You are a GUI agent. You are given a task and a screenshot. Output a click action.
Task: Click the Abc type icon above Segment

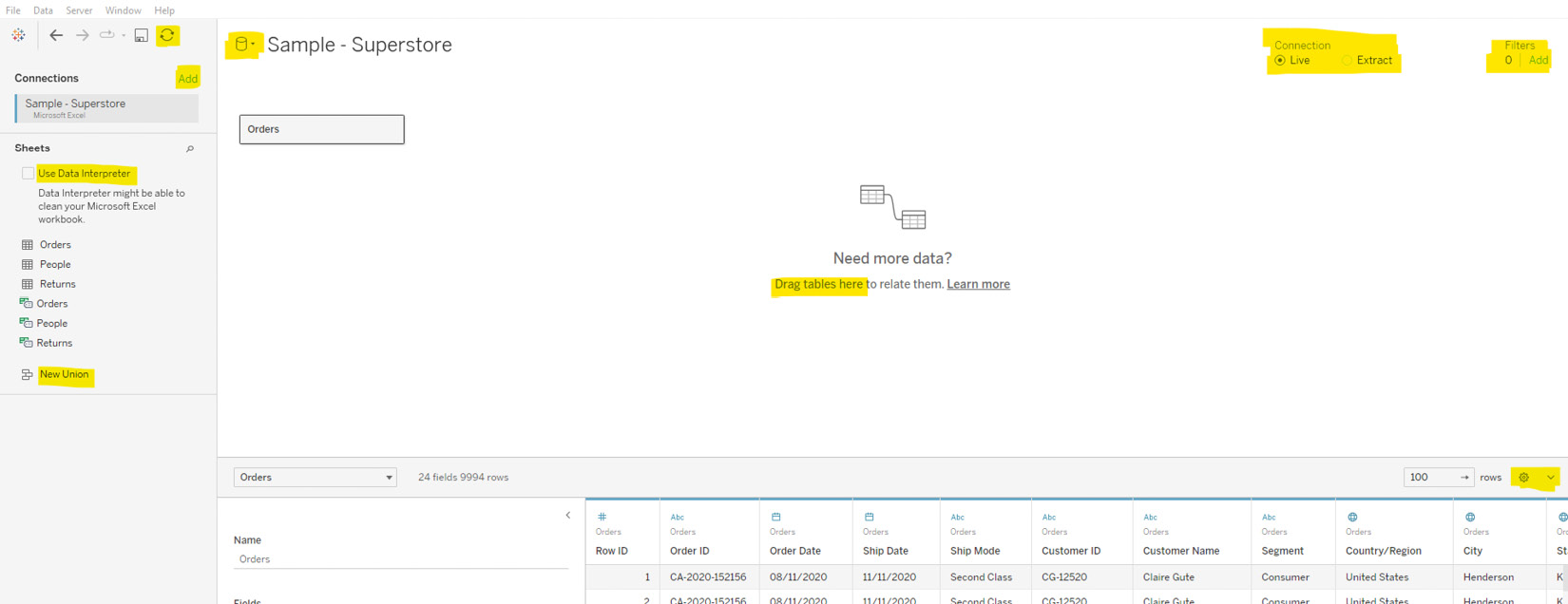coord(1269,518)
